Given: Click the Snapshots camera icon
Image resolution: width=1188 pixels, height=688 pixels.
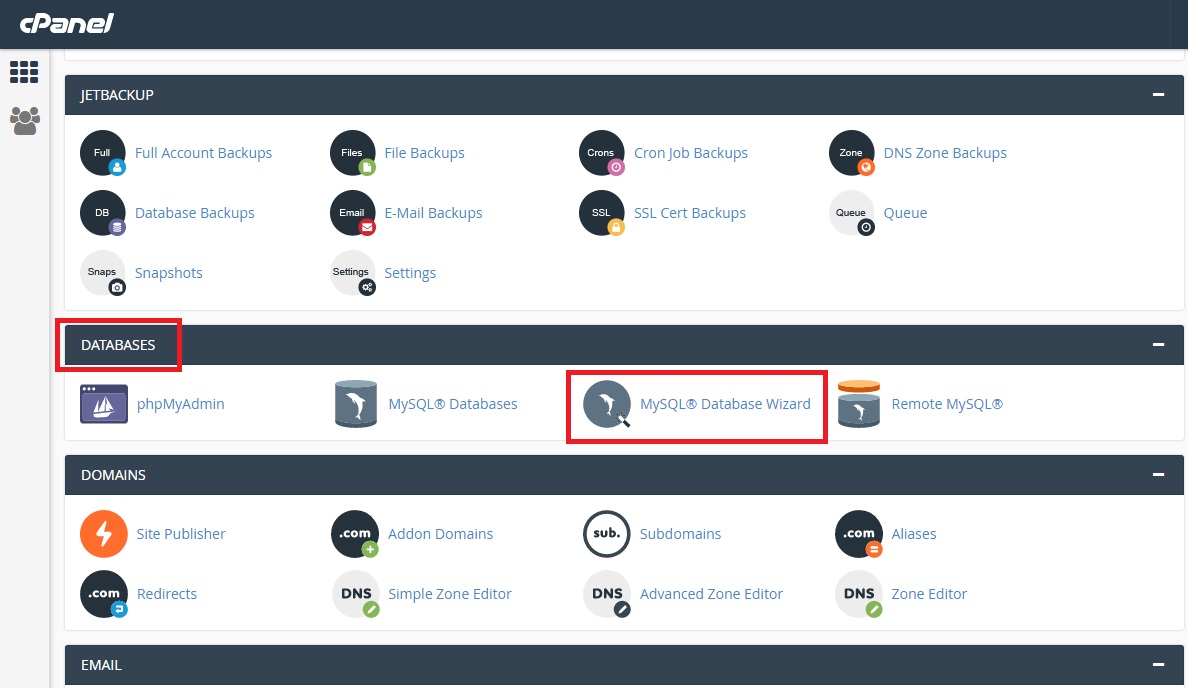Looking at the screenshot, I should point(103,273).
